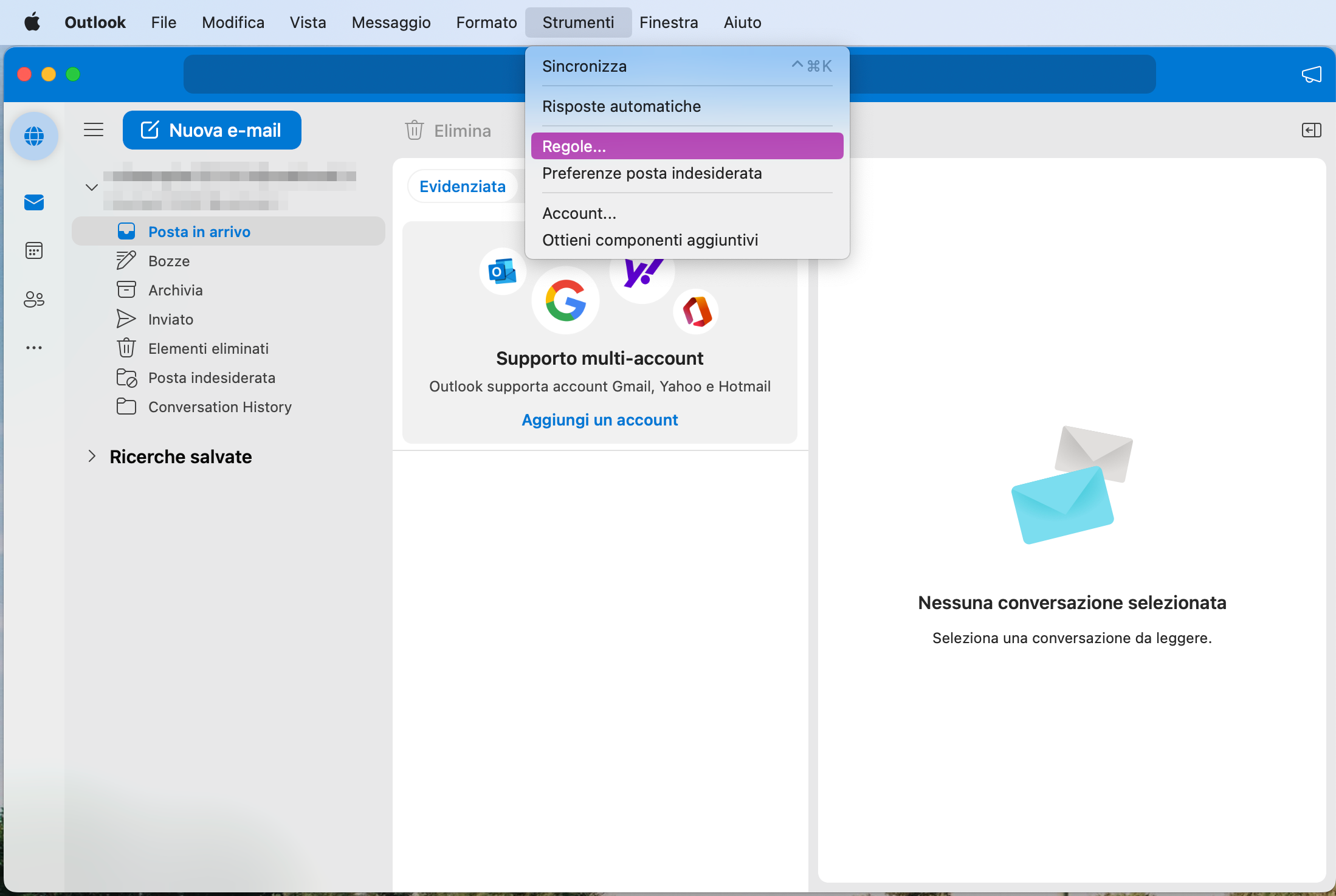Open the Modifica menu

coord(233,22)
